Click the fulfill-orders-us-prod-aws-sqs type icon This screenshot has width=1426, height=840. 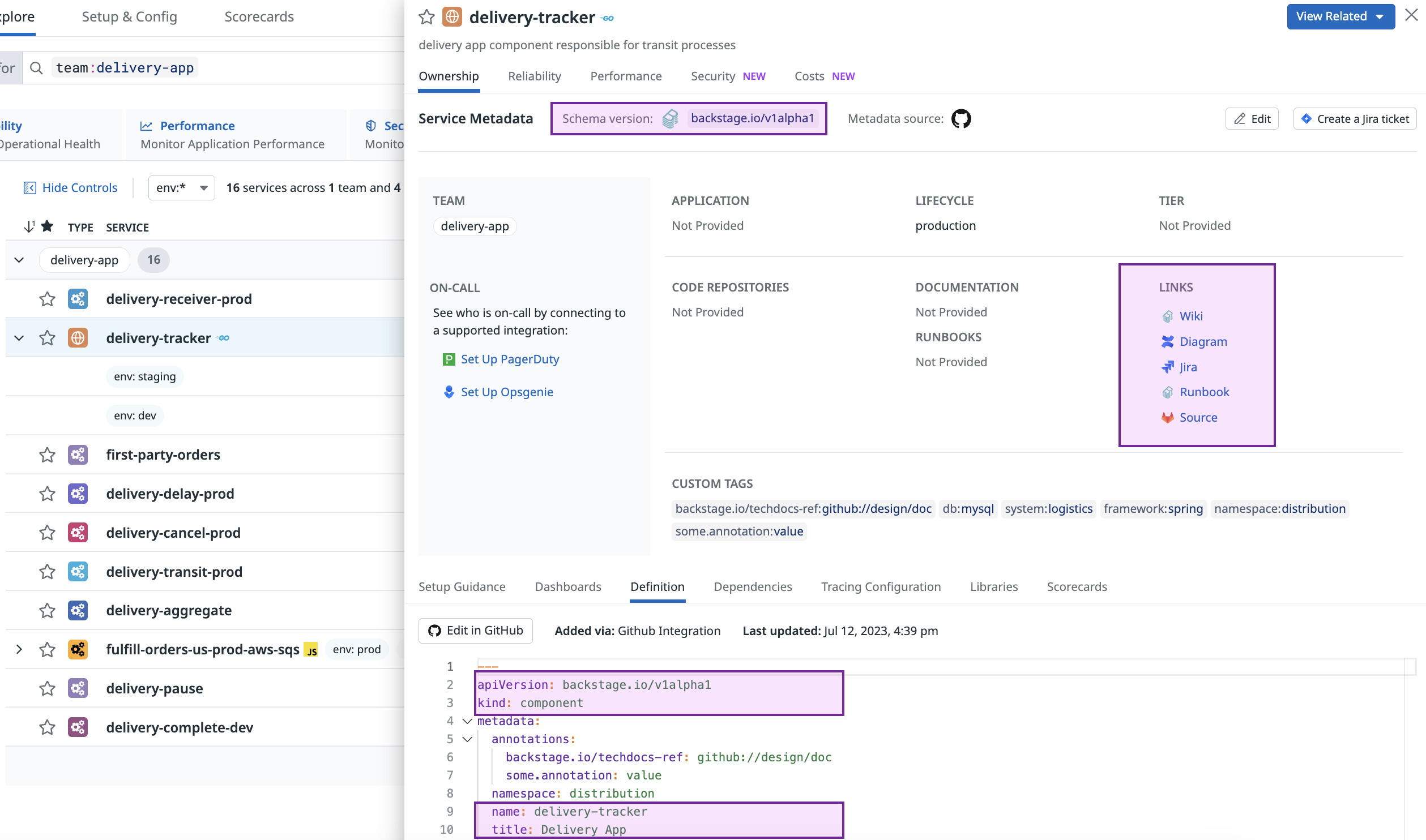pos(78,649)
